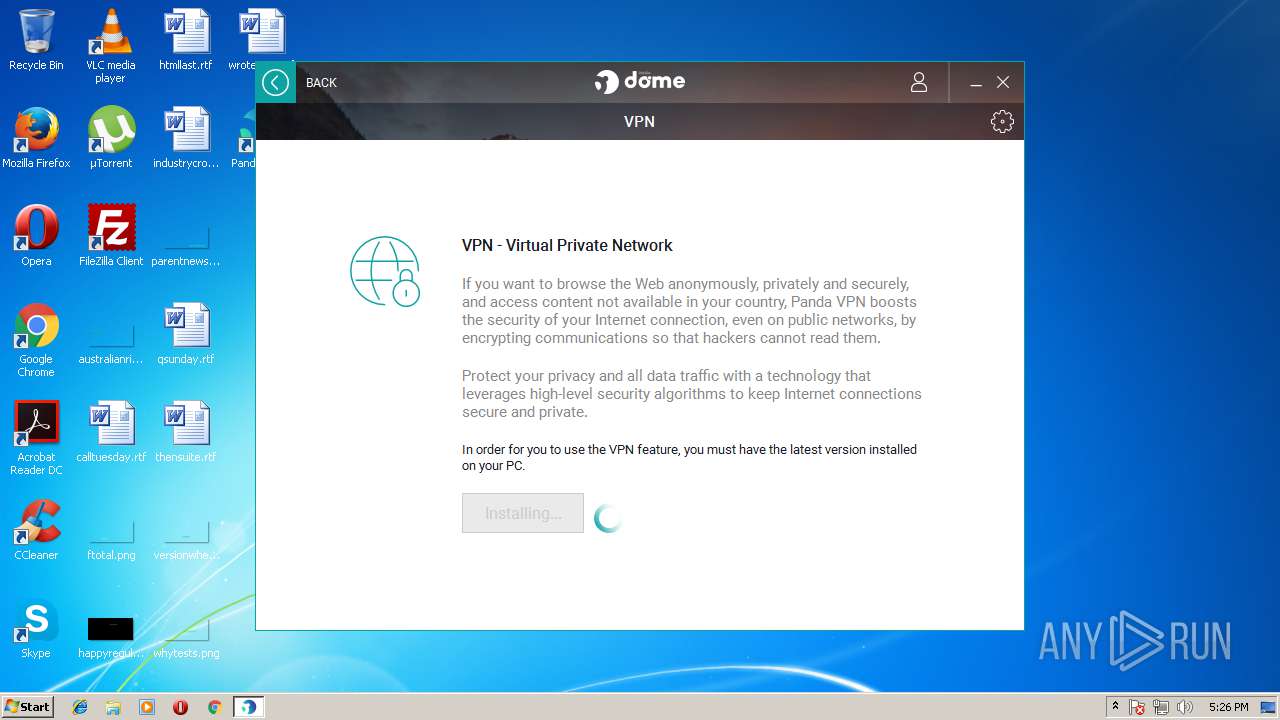The image size is (1280, 720).
Task: Select the Skype desktop shortcut
Action: click(36, 628)
